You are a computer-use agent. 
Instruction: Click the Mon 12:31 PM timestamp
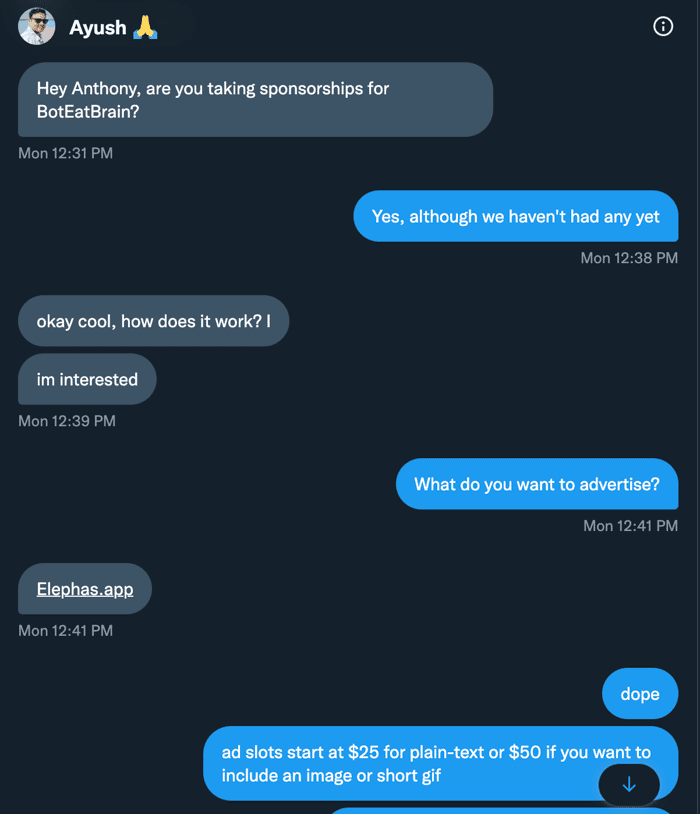65,153
